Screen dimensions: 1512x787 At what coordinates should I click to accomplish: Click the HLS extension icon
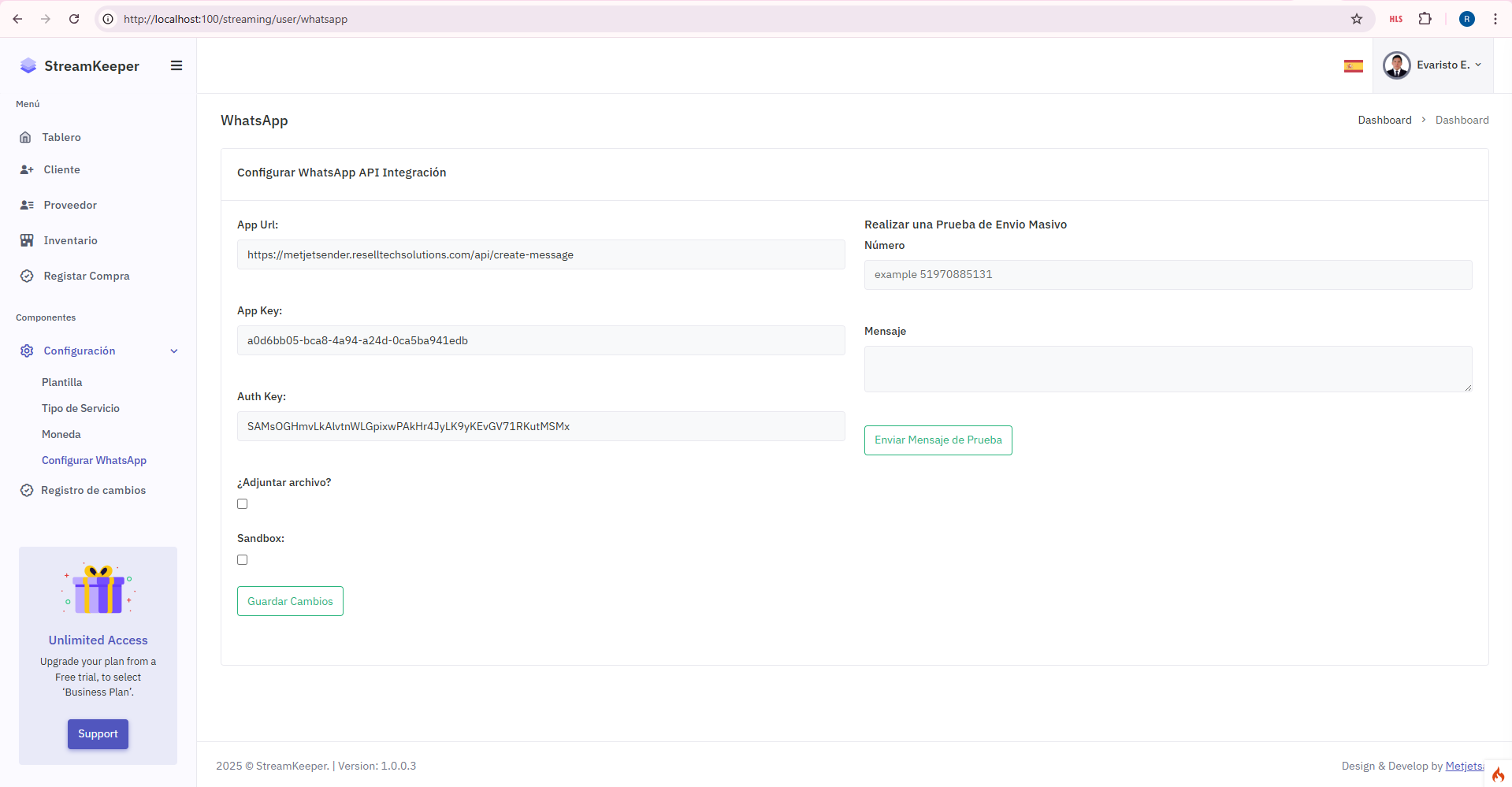pyautogui.click(x=1396, y=19)
